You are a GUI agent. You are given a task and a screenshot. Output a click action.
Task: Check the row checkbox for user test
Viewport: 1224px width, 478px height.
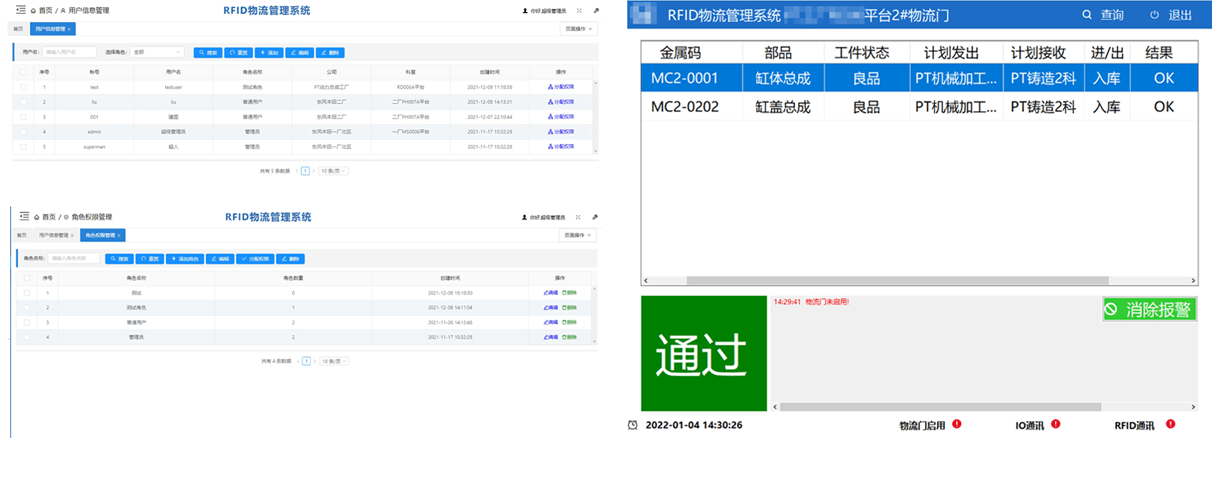point(24,87)
